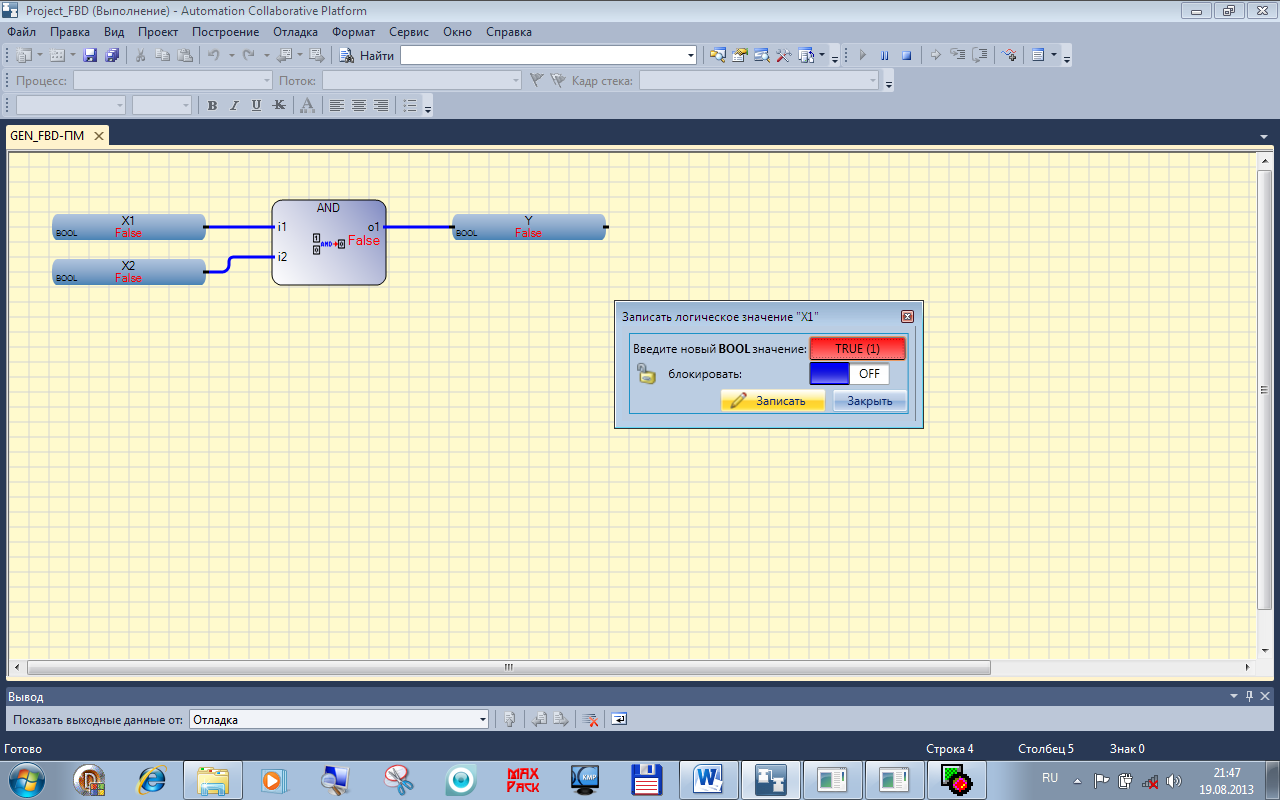Click the clock showing 21:47
1280x800 pixels.
pyautogui.click(x=1227, y=773)
